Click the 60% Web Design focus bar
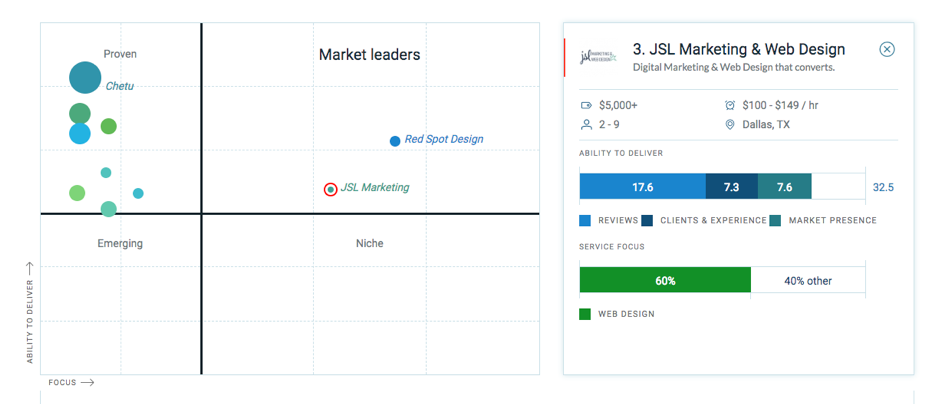Screen dimensions: 937x404 (x=665, y=280)
